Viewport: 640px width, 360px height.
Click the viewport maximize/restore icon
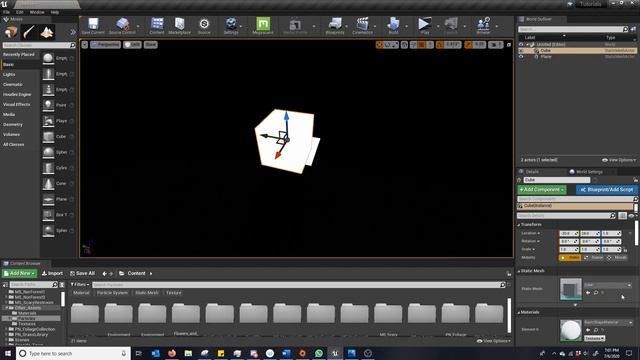(509, 44)
